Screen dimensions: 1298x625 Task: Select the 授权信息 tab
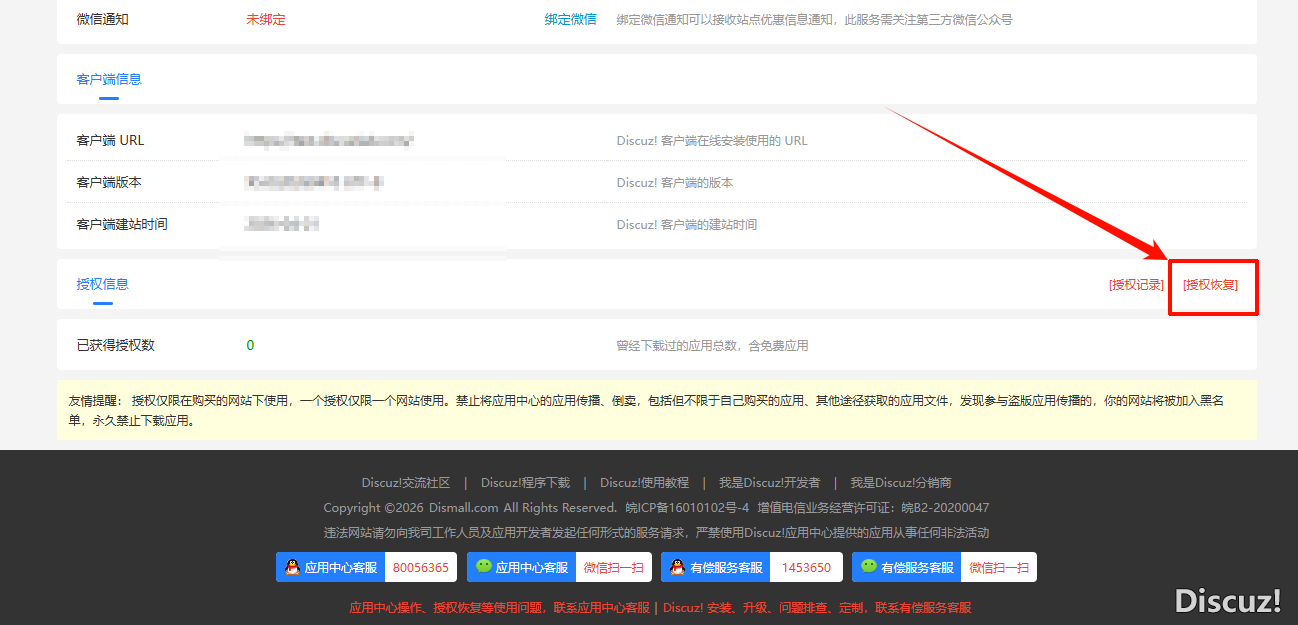point(102,284)
